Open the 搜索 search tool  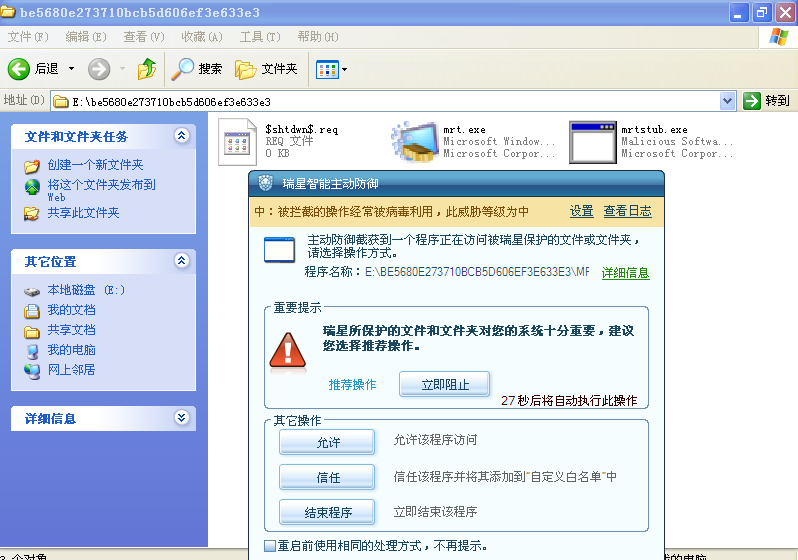pyautogui.click(x=196, y=69)
